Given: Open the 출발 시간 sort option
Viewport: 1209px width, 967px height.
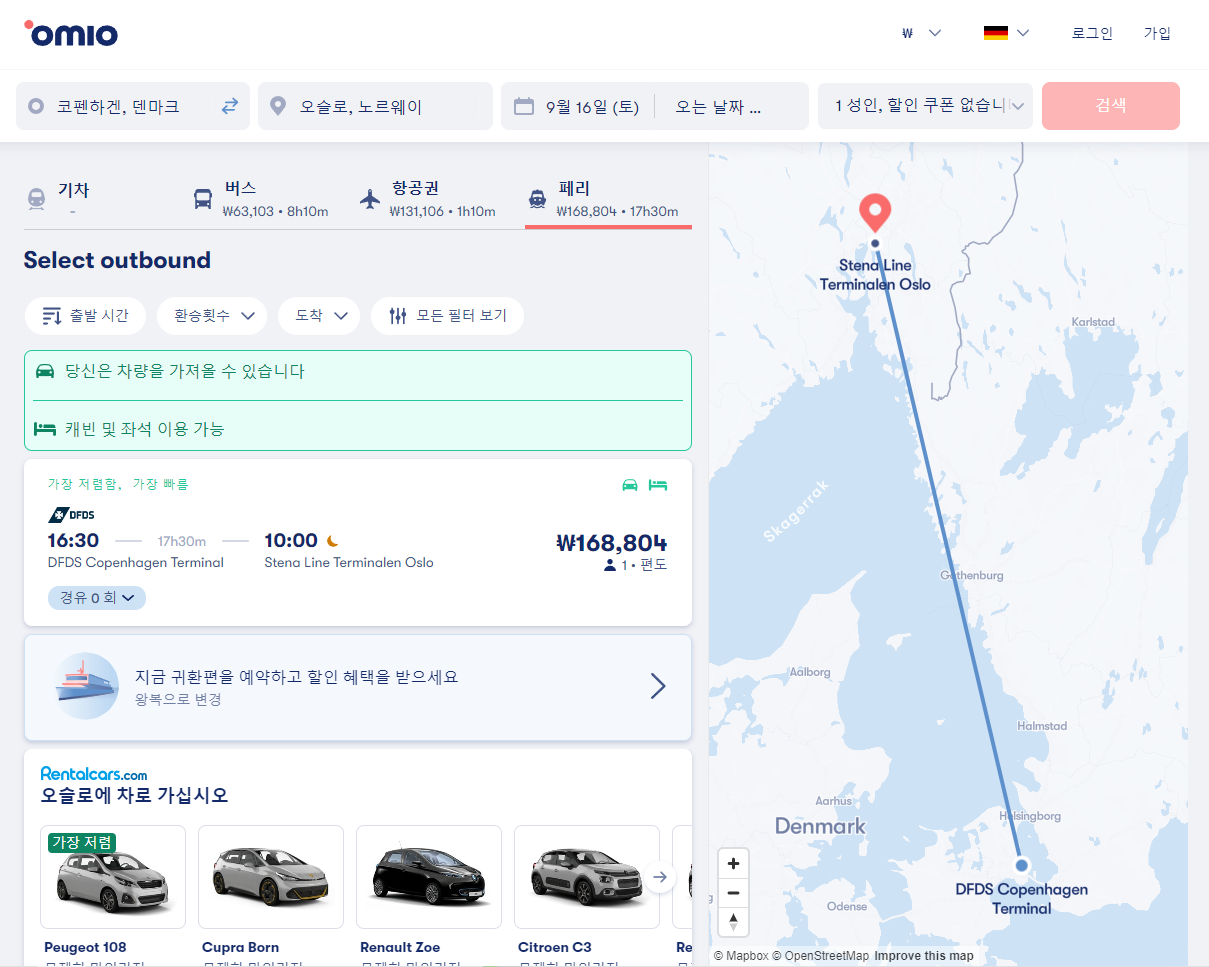Looking at the screenshot, I should (x=85, y=316).
